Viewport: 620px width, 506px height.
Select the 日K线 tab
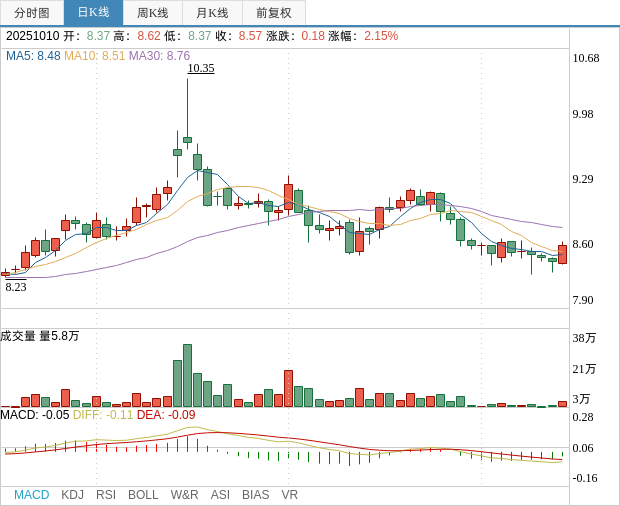click(x=93, y=13)
